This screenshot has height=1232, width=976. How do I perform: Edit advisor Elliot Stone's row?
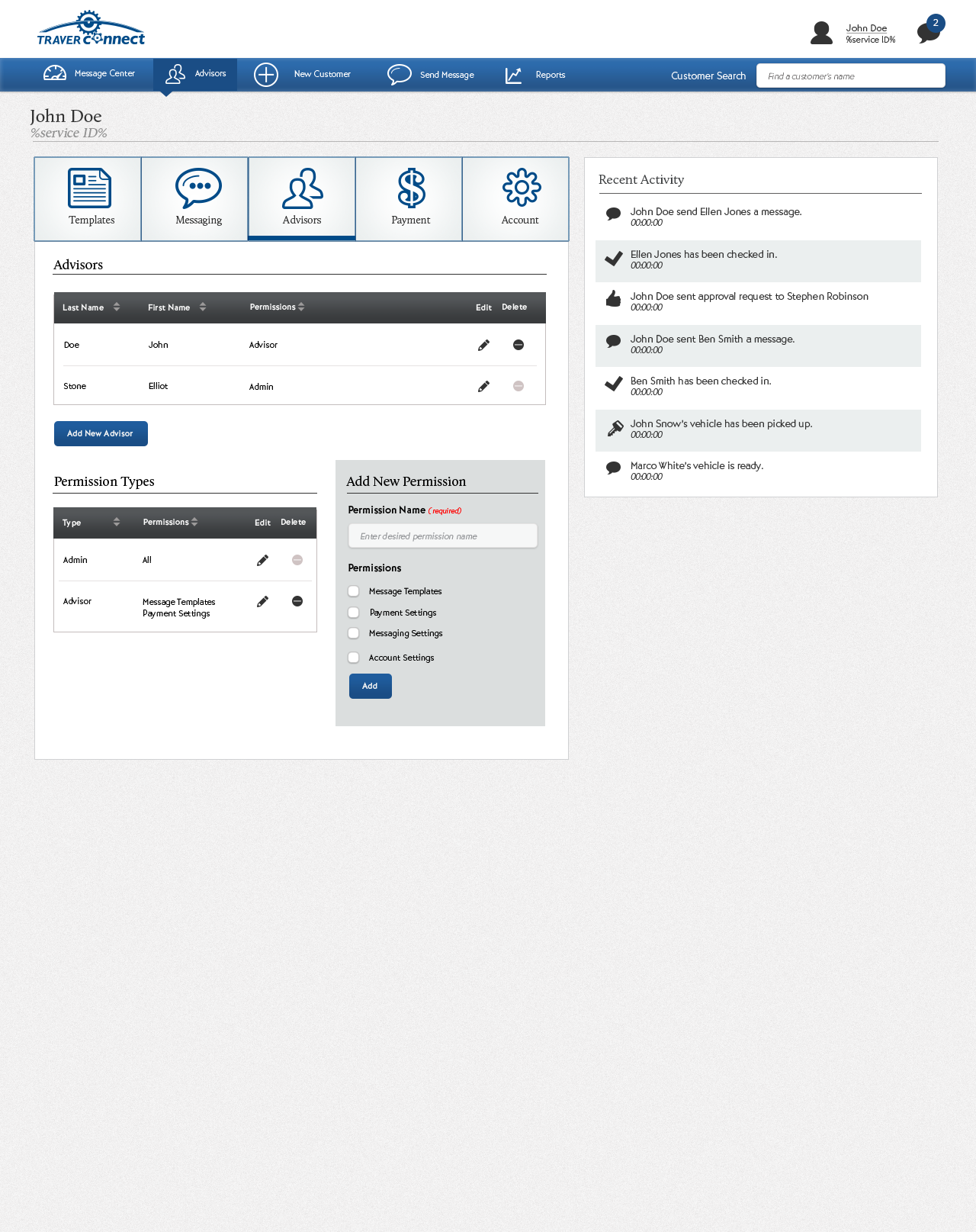pos(483,387)
